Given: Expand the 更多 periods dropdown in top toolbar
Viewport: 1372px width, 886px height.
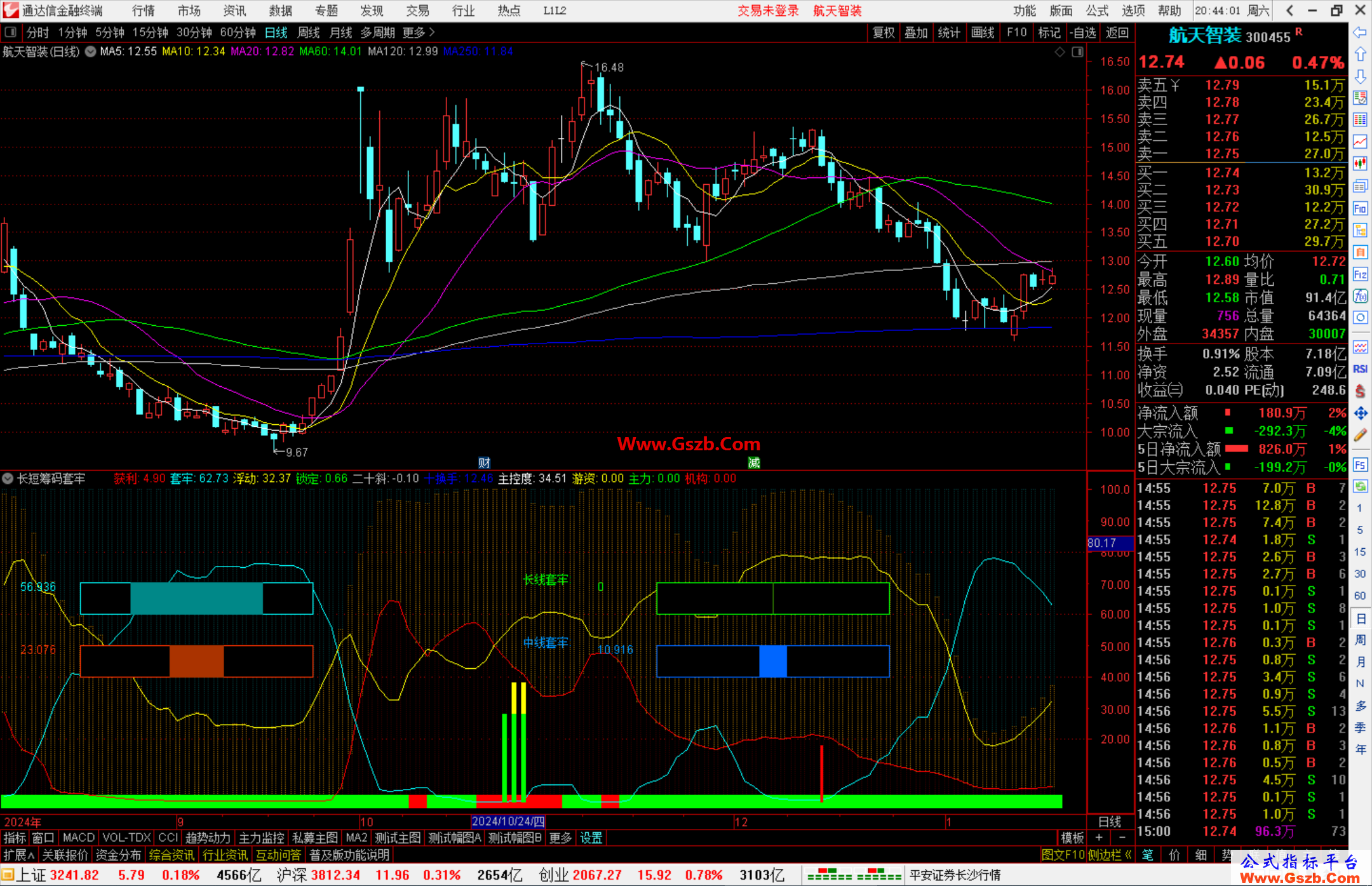Looking at the screenshot, I should point(419,32).
